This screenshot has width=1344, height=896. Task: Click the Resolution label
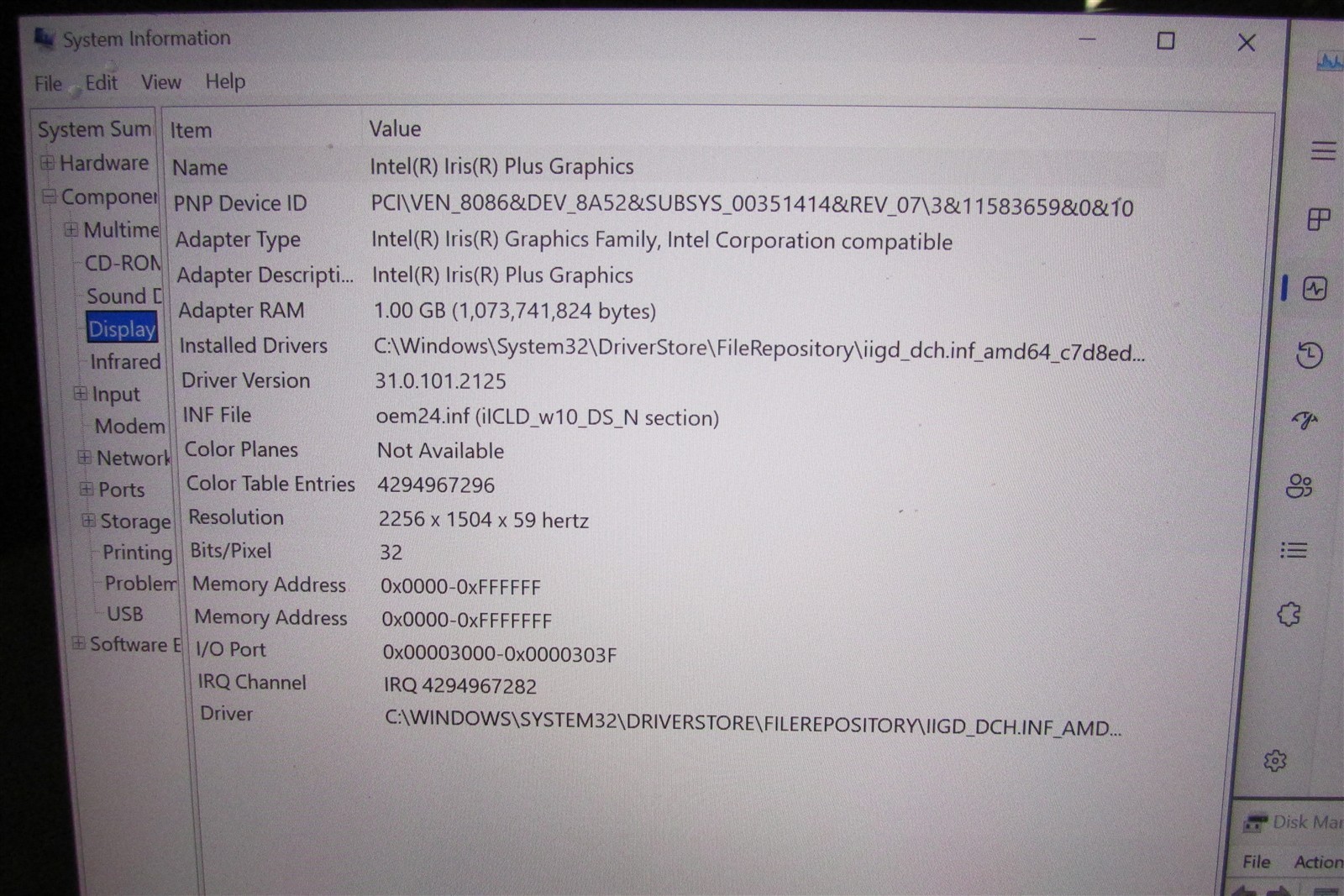click(x=236, y=517)
